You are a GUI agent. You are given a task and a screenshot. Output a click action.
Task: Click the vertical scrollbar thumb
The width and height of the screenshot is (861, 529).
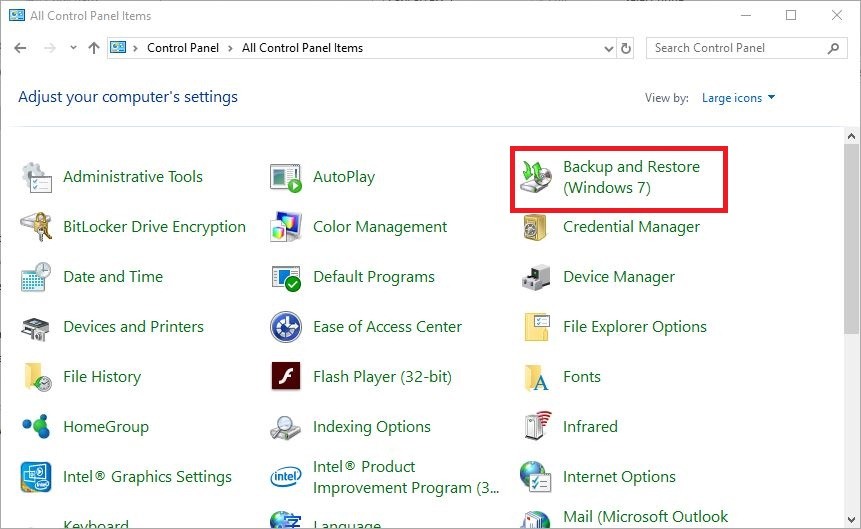(x=852, y=238)
